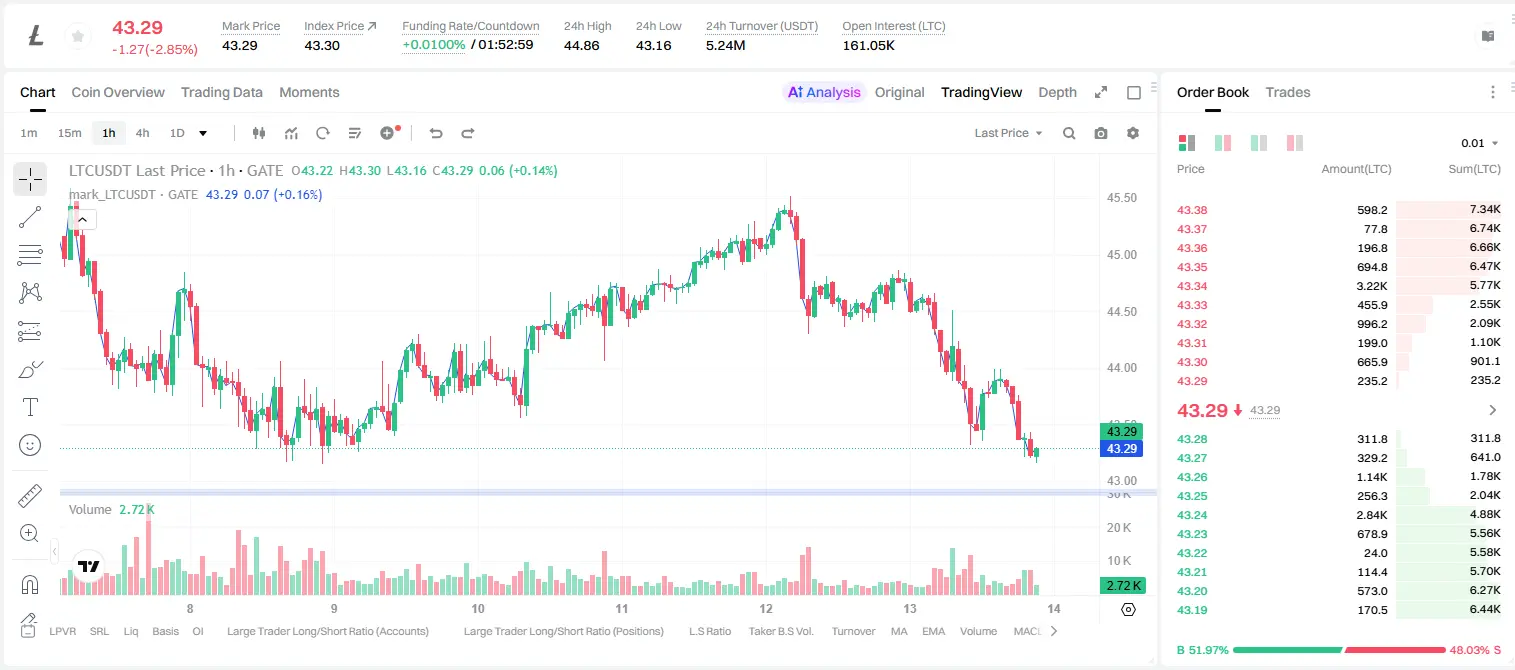Switch chart to Depth view
This screenshot has height=670, width=1515.
click(x=1057, y=92)
